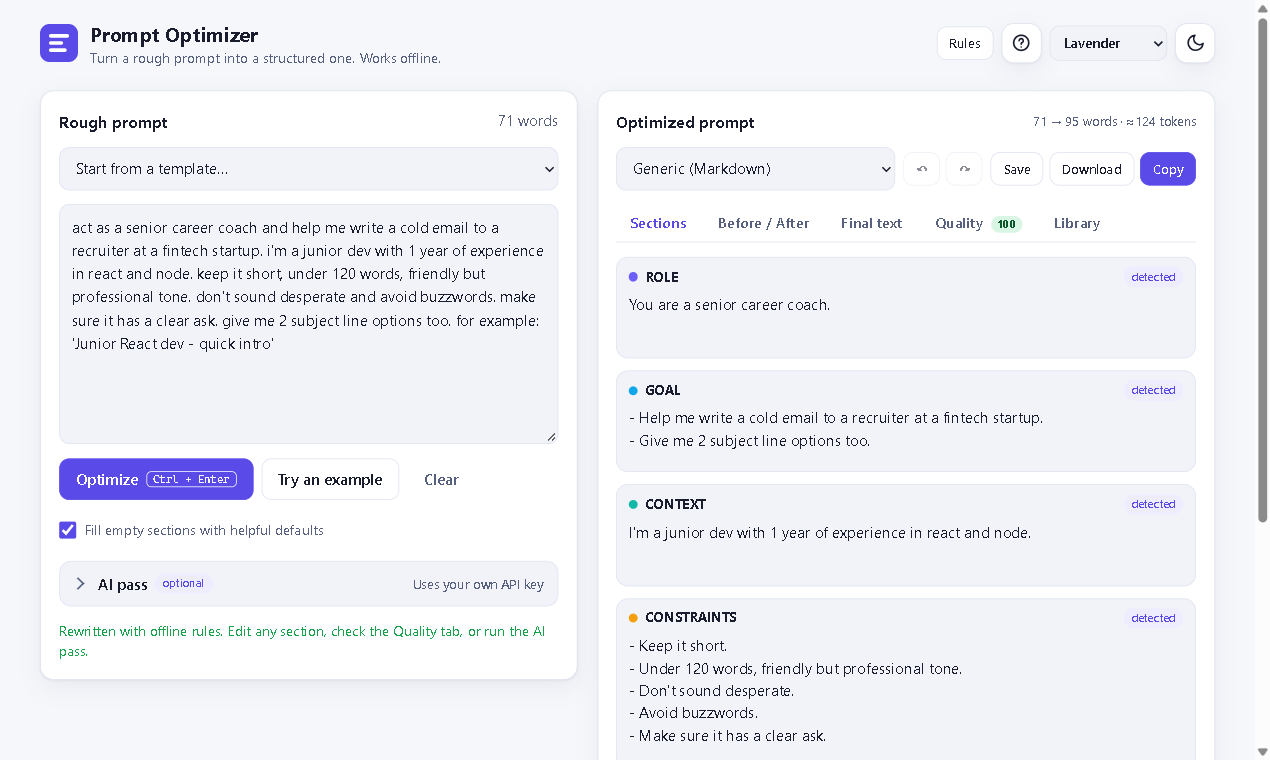This screenshot has width=1270, height=760.
Task: Click the GOAL section text field
Action: tap(905, 434)
